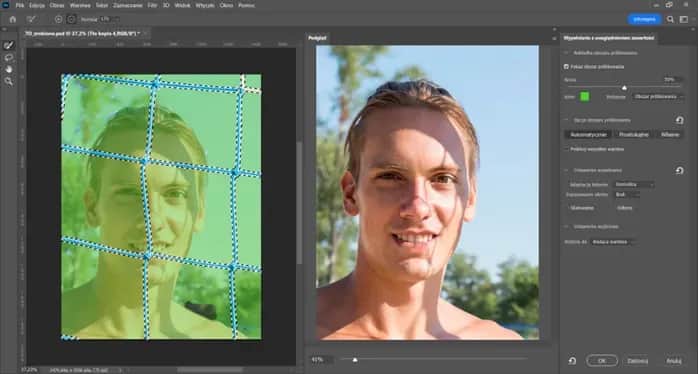Image resolution: width=698 pixels, height=374 pixels.
Task: Collapse the fill settings section
Action: pos(567,170)
